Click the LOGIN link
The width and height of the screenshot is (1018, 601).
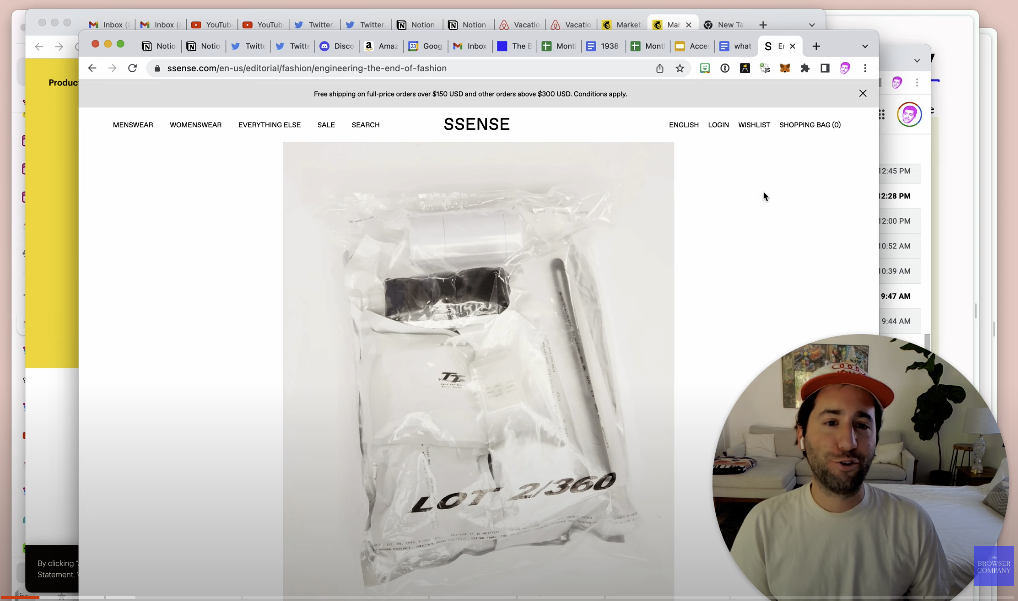[719, 125]
